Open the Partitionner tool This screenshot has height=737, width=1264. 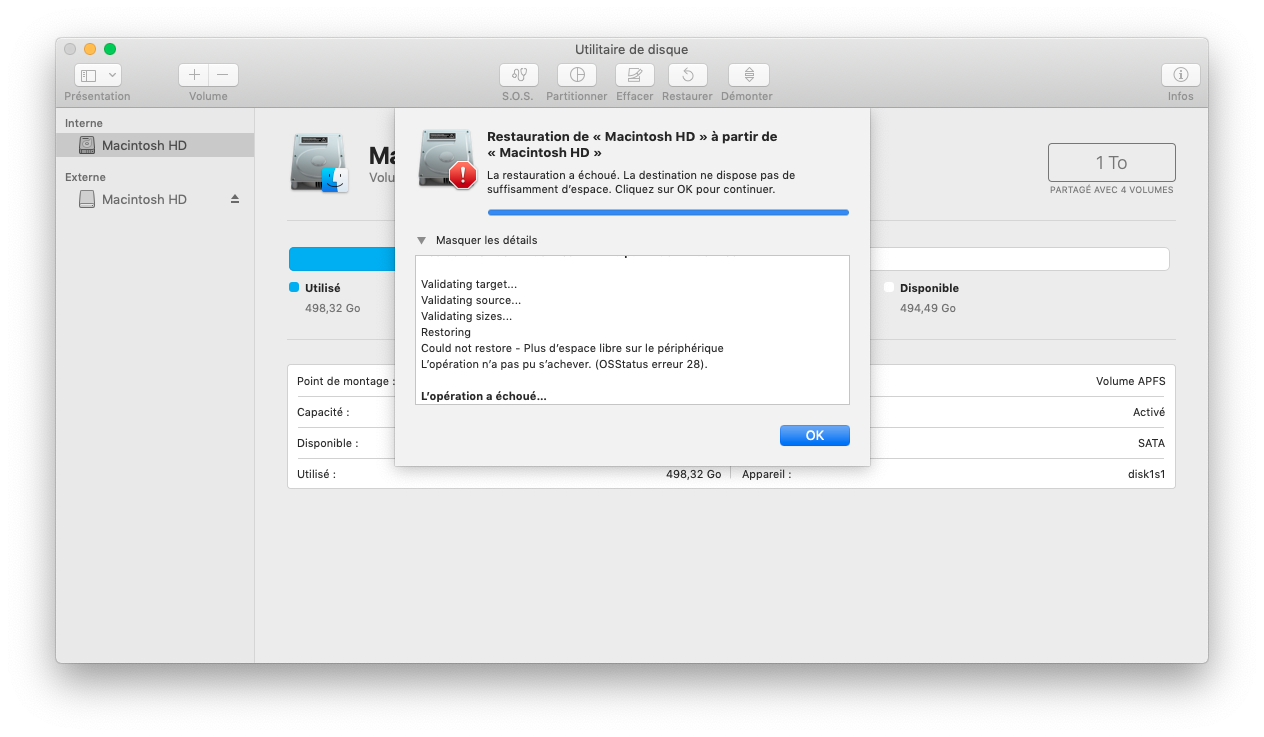pos(577,75)
